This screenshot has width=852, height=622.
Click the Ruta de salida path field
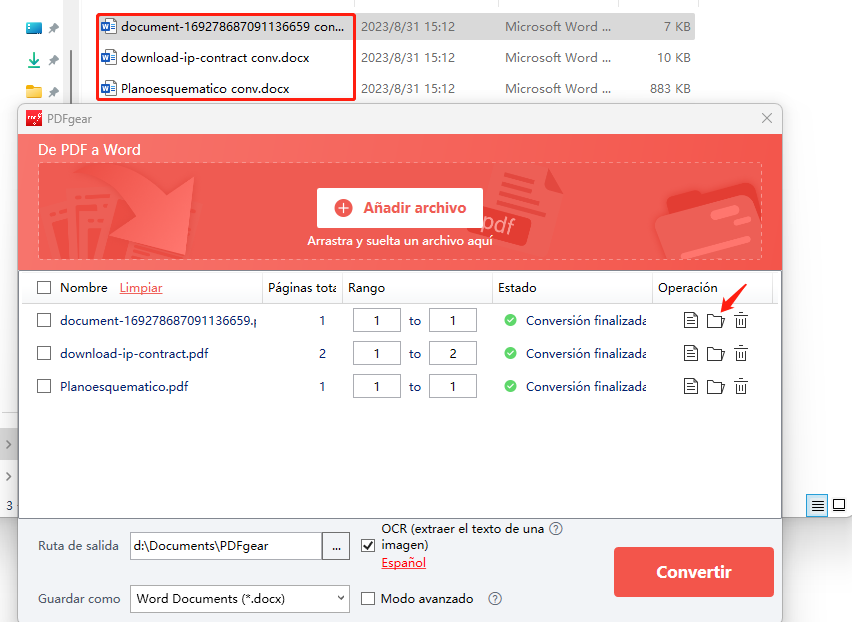pos(226,546)
